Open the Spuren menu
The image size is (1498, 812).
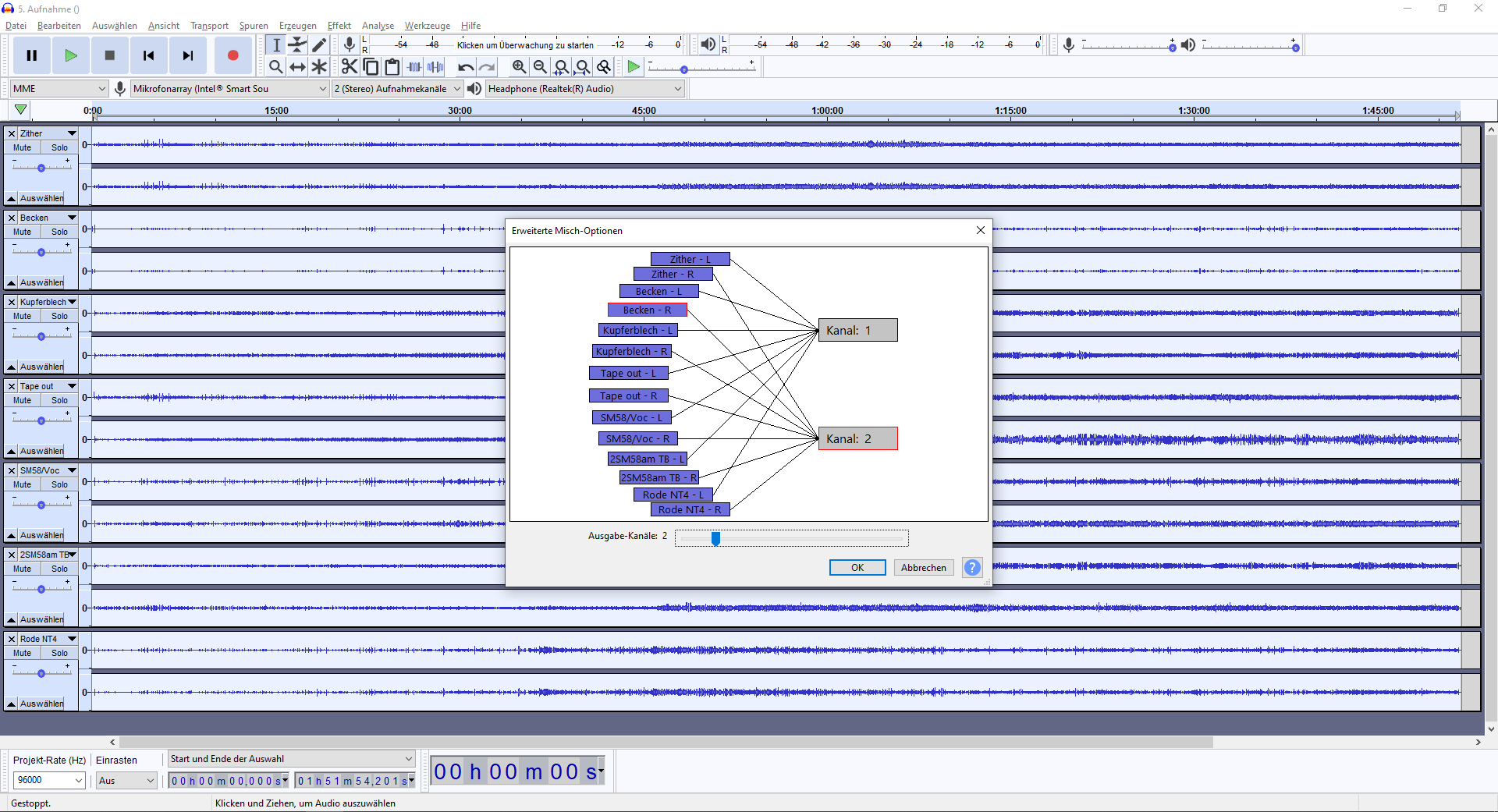(254, 26)
